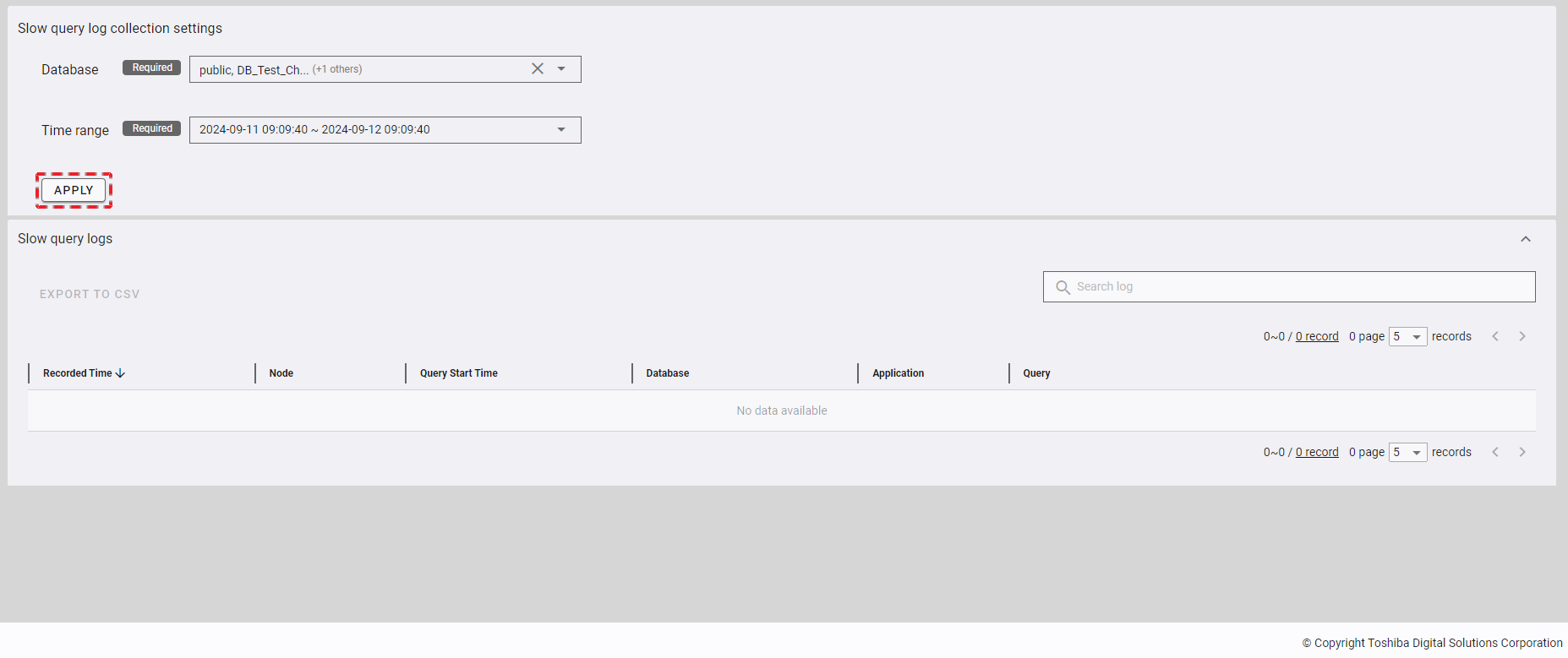Expand the Time range dropdown
Screen dimensions: 1568x658
(x=561, y=130)
